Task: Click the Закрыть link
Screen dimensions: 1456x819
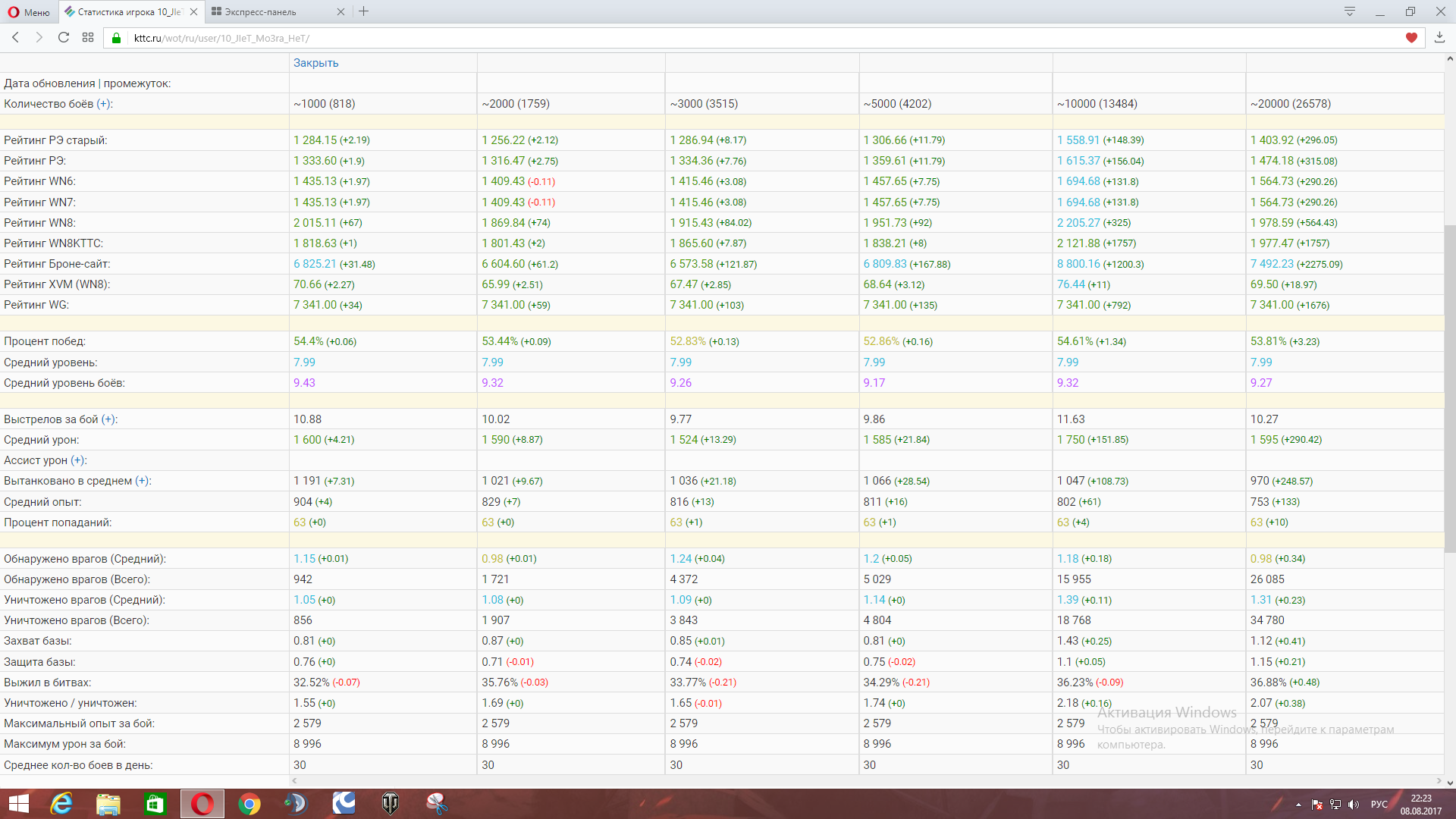Action: 316,63
